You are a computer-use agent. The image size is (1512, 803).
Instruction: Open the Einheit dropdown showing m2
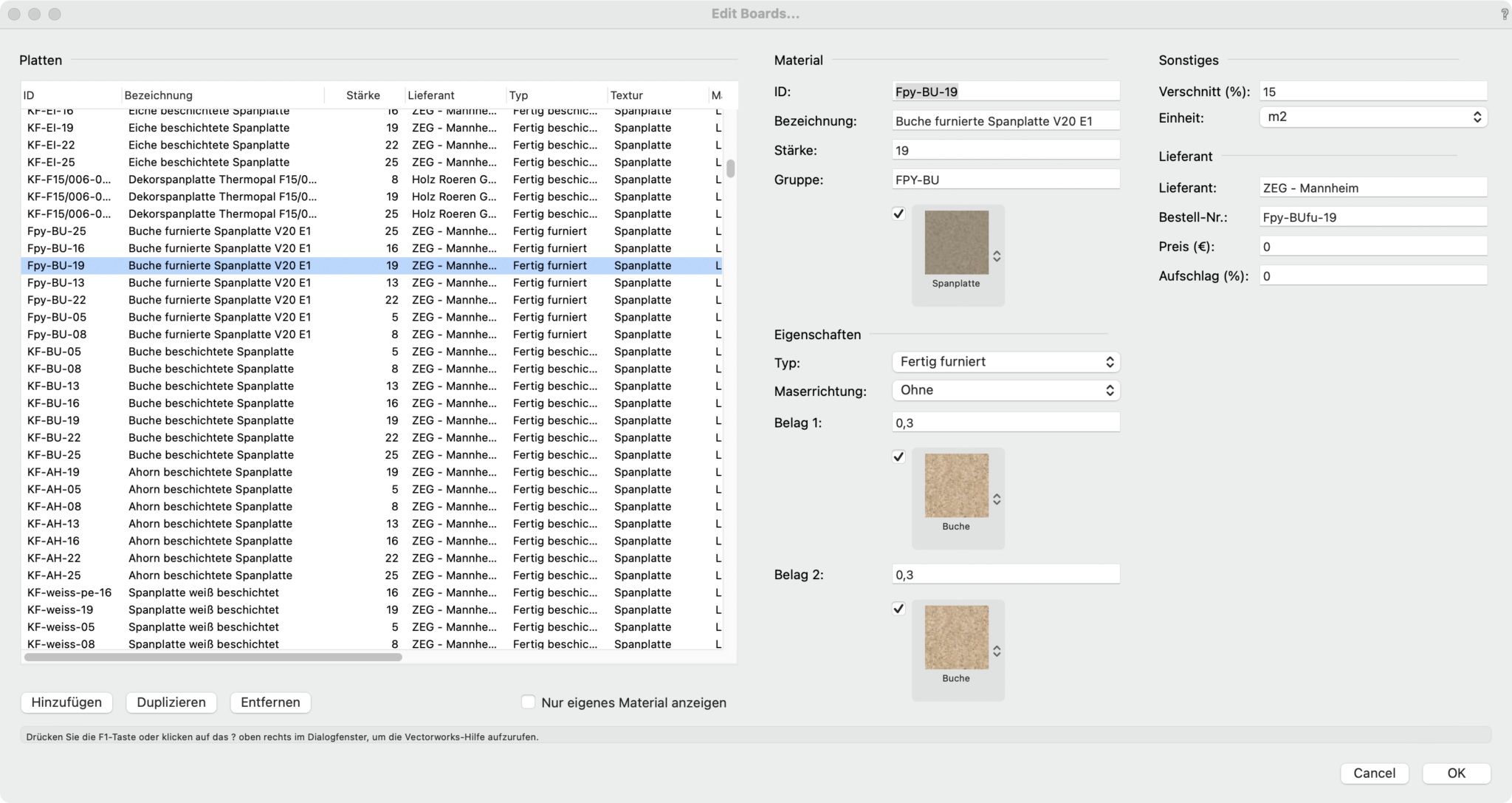coord(1372,117)
